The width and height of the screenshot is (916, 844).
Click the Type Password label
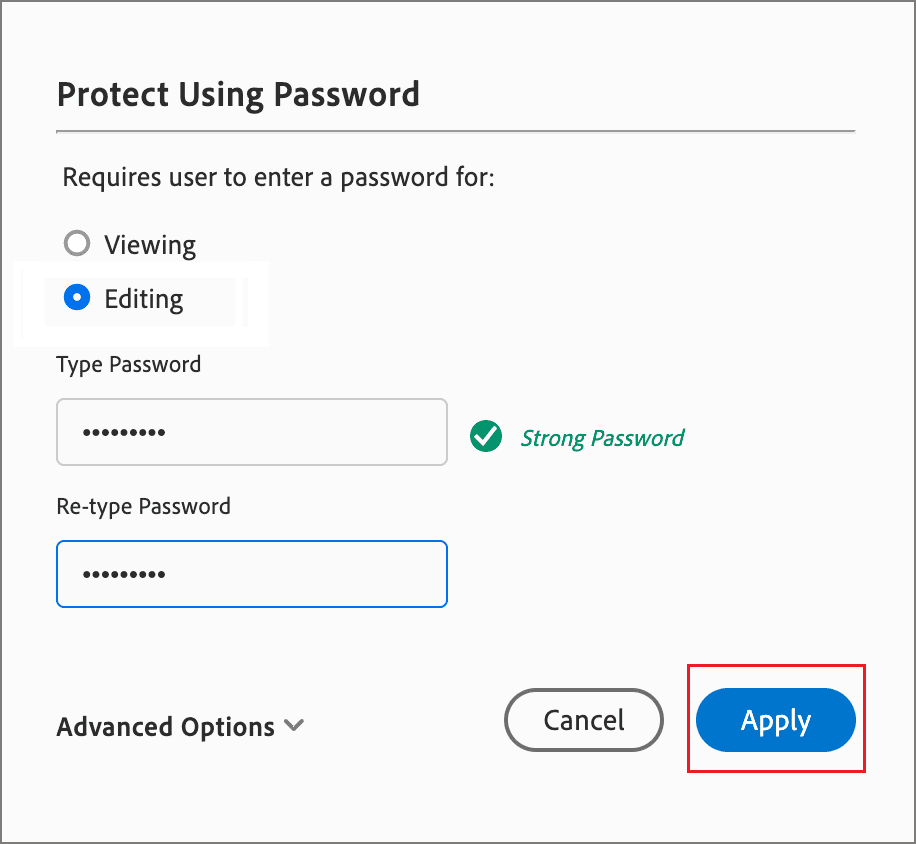point(128,364)
